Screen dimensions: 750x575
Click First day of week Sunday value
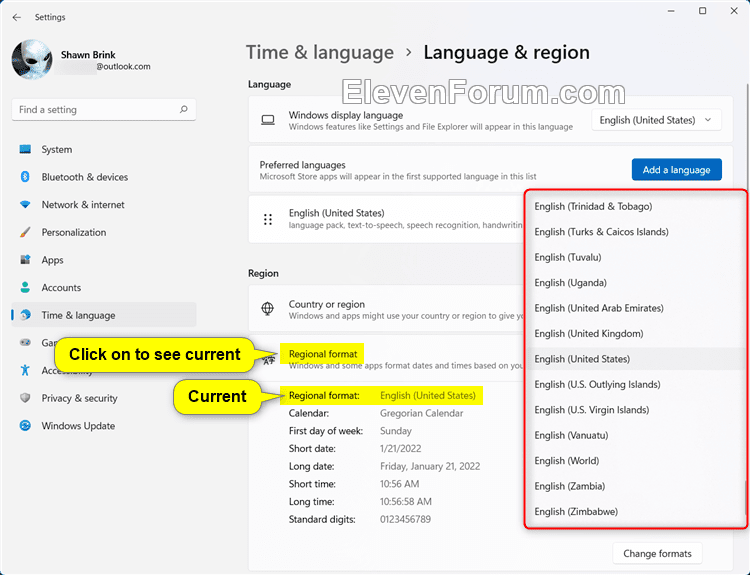pyautogui.click(x=396, y=431)
